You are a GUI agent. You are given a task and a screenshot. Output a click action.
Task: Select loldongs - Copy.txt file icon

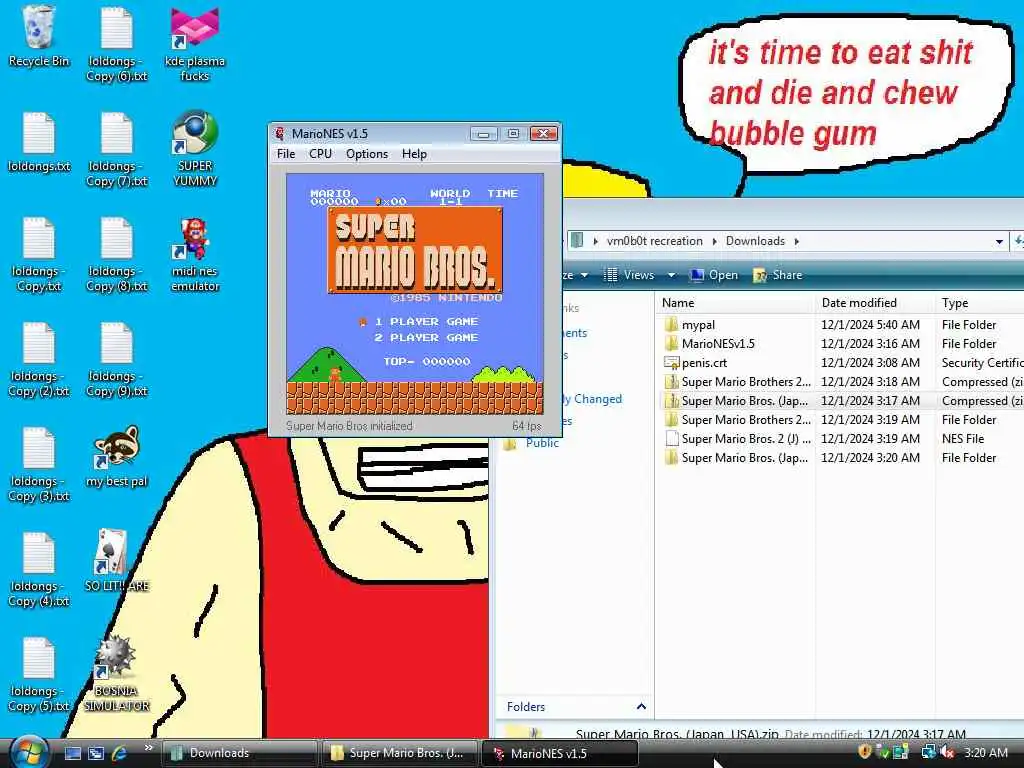click(39, 255)
